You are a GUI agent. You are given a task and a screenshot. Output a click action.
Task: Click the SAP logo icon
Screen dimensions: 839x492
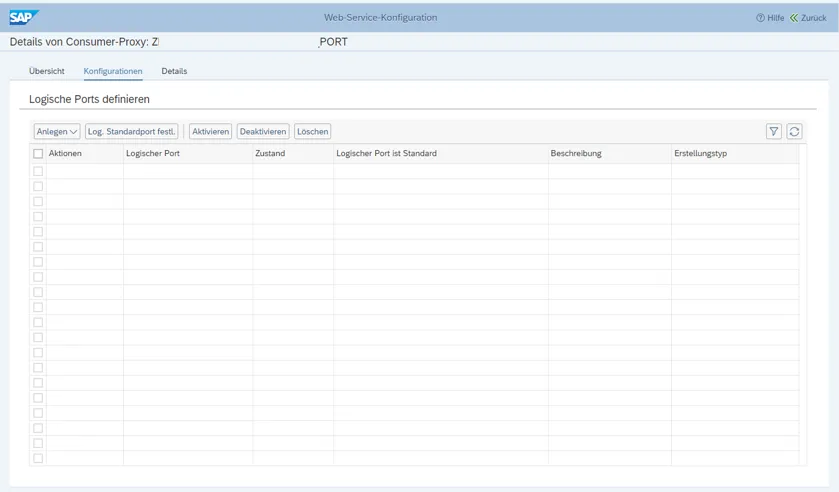23,17
